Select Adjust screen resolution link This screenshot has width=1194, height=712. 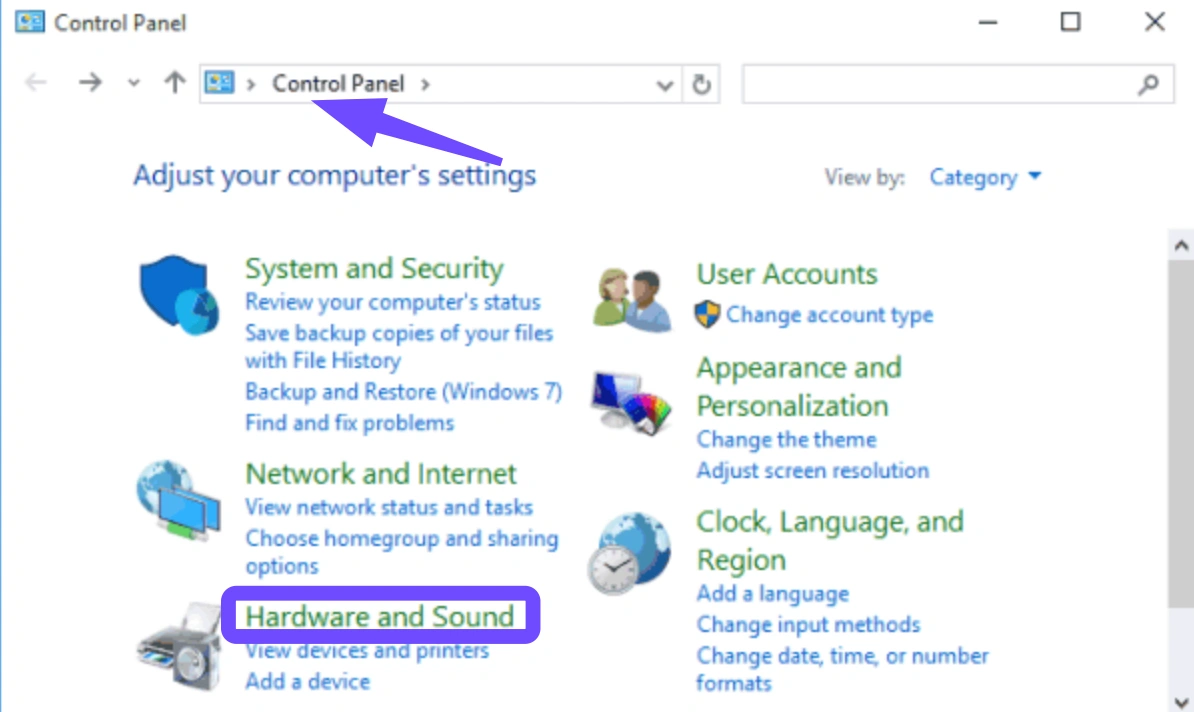812,470
